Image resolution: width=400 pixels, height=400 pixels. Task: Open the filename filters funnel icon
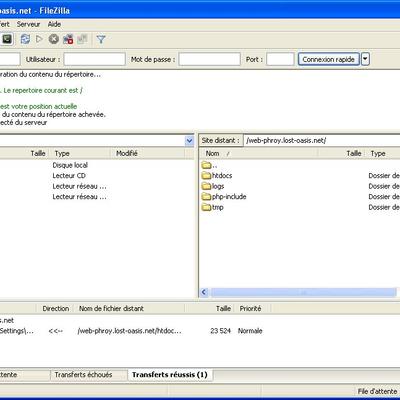tap(101, 40)
